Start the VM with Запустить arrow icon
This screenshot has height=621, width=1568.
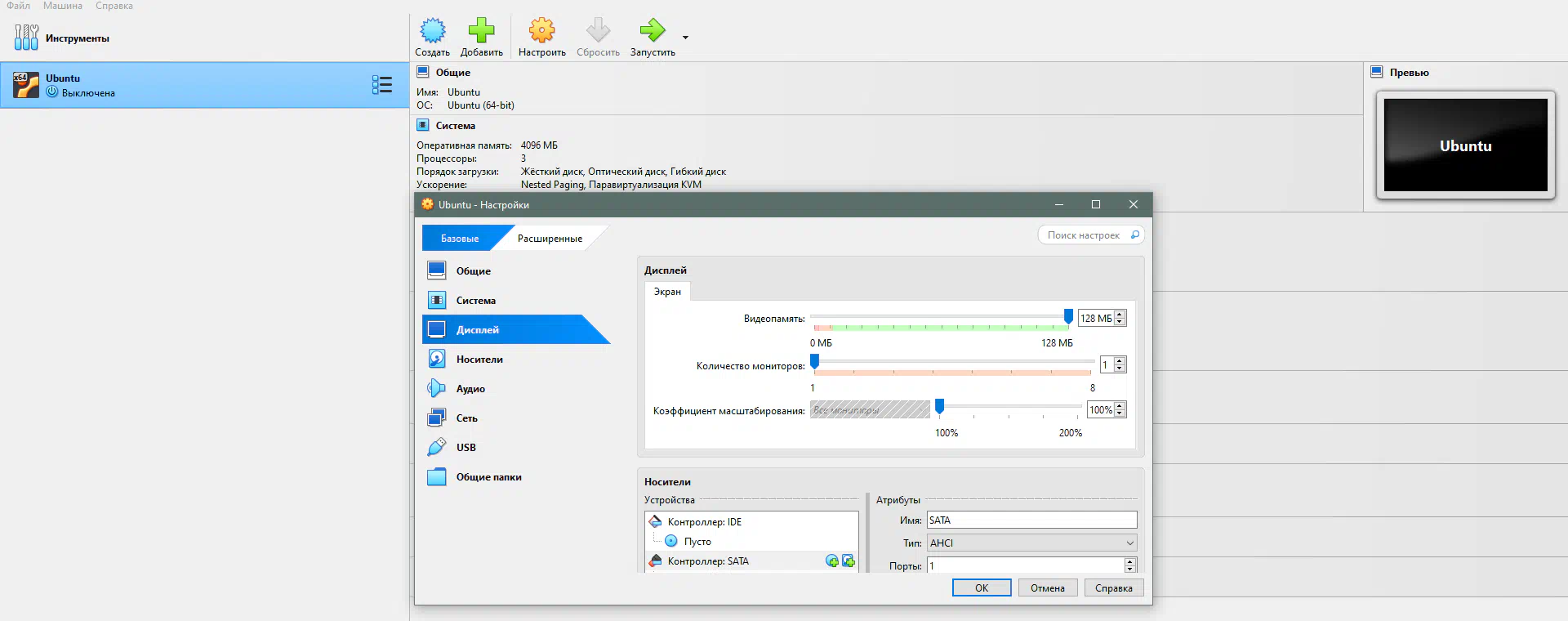[653, 31]
